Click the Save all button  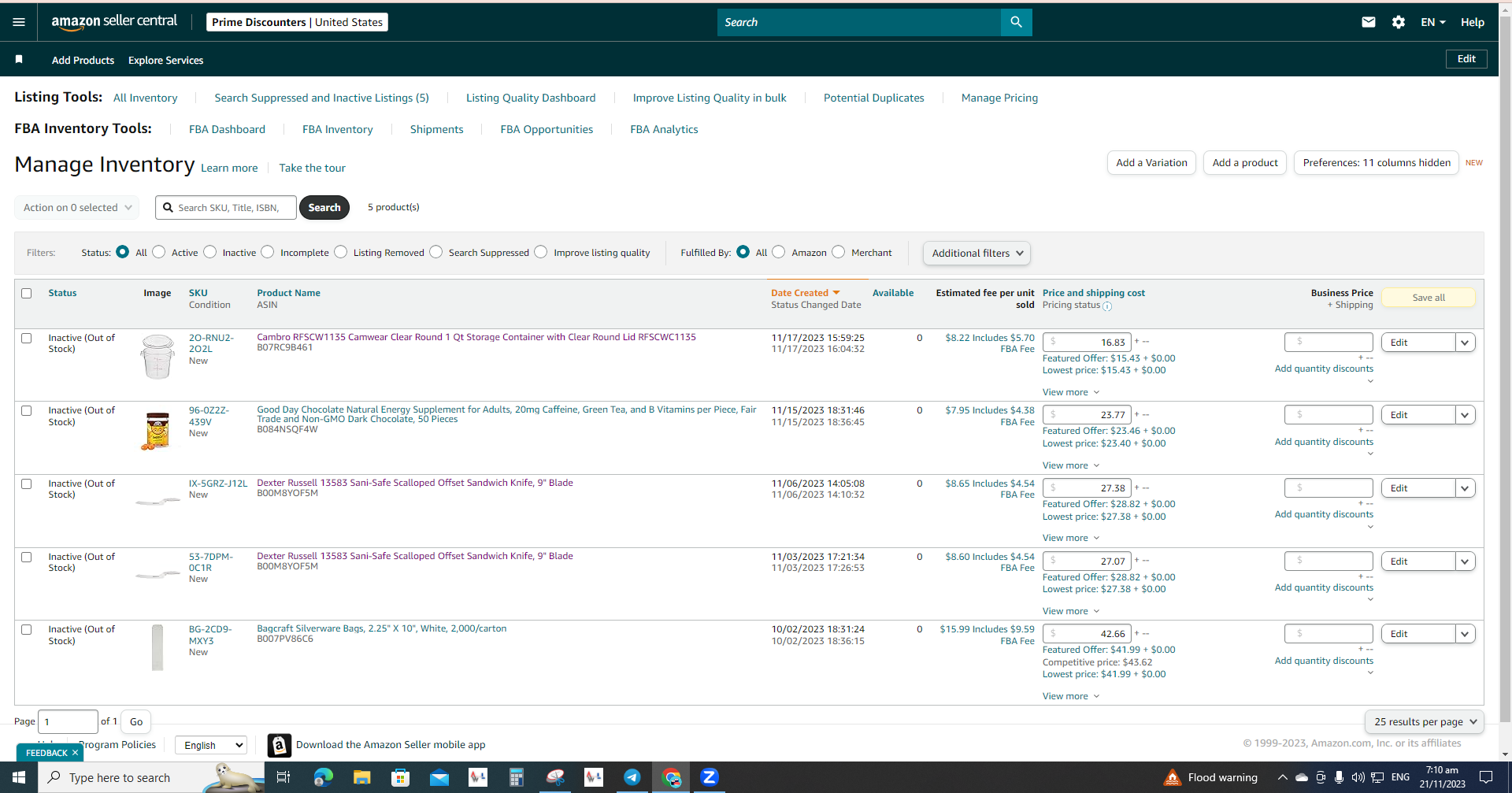1429,298
